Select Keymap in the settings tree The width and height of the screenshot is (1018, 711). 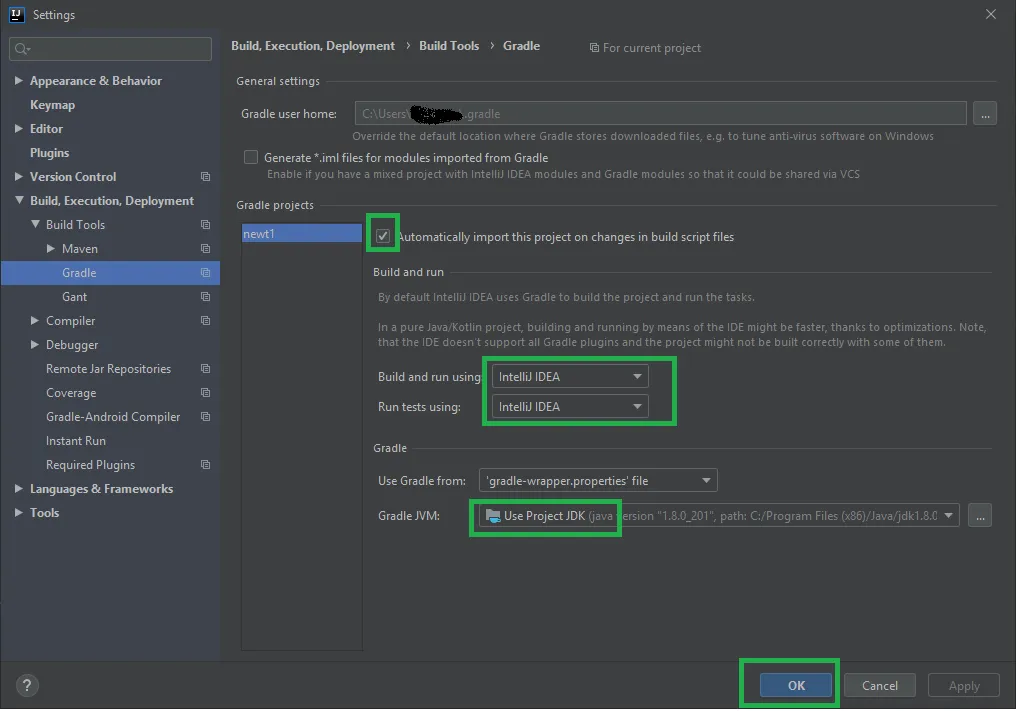point(52,105)
